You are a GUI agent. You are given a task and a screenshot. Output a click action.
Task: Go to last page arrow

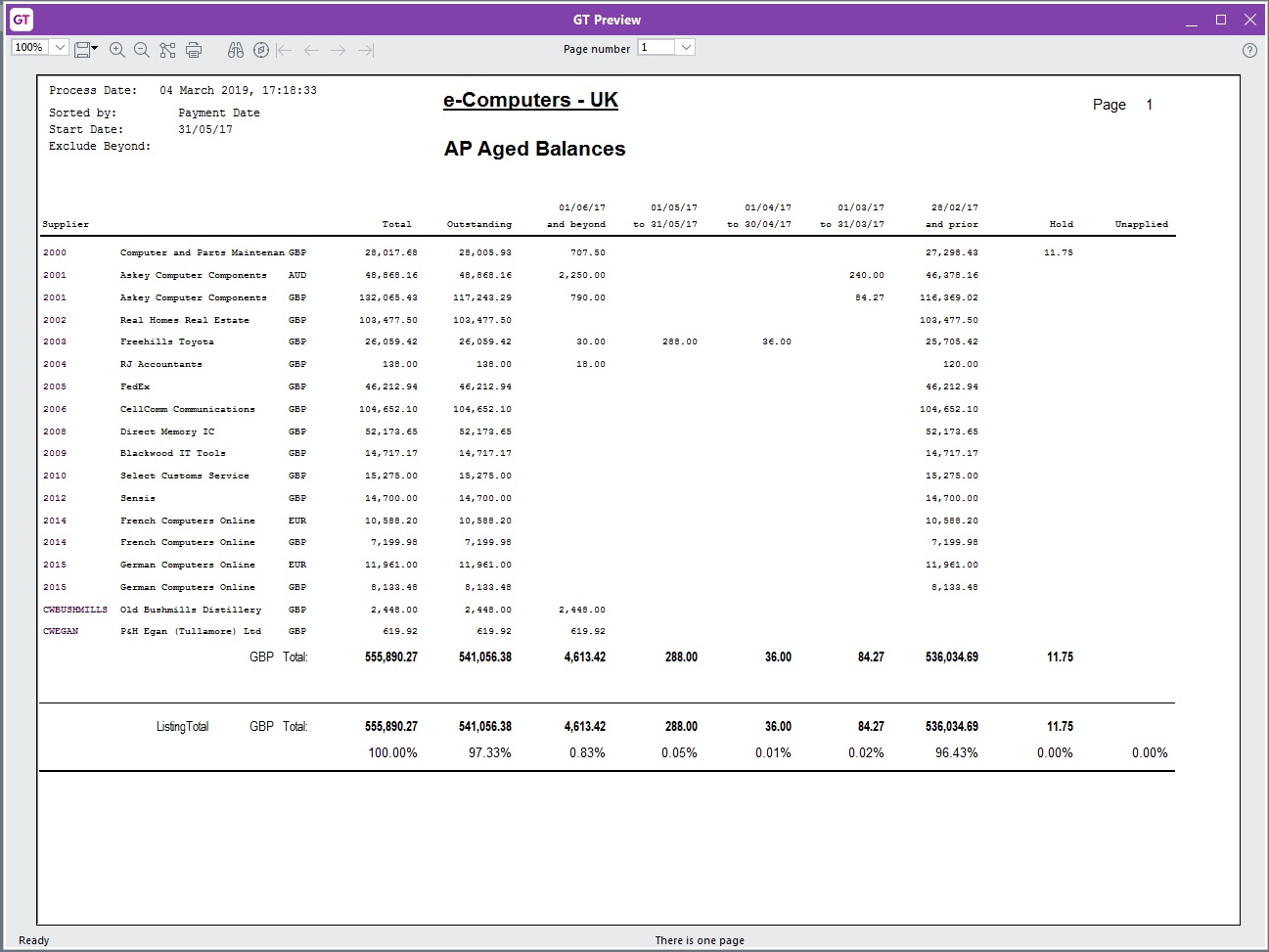click(x=366, y=49)
